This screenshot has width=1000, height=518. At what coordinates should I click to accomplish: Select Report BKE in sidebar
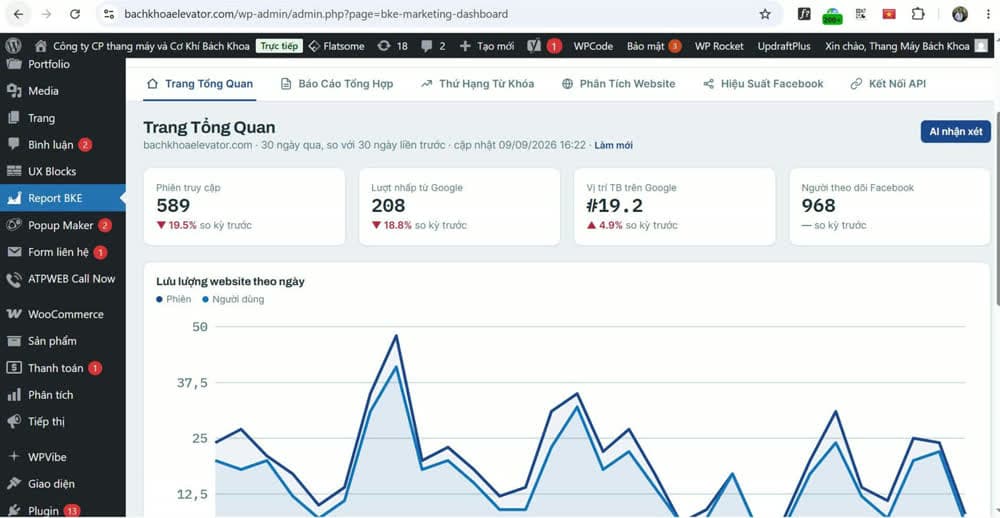(62, 198)
